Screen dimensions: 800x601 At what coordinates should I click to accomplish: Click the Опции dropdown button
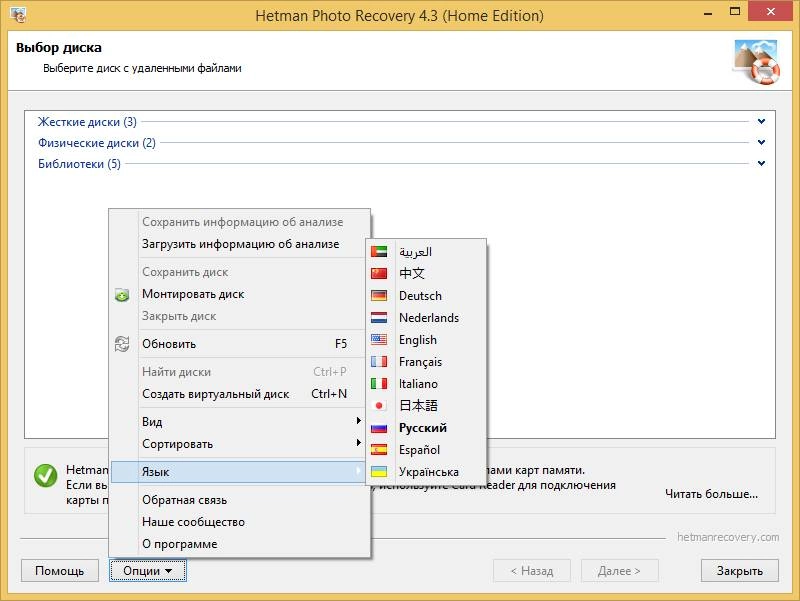[148, 570]
